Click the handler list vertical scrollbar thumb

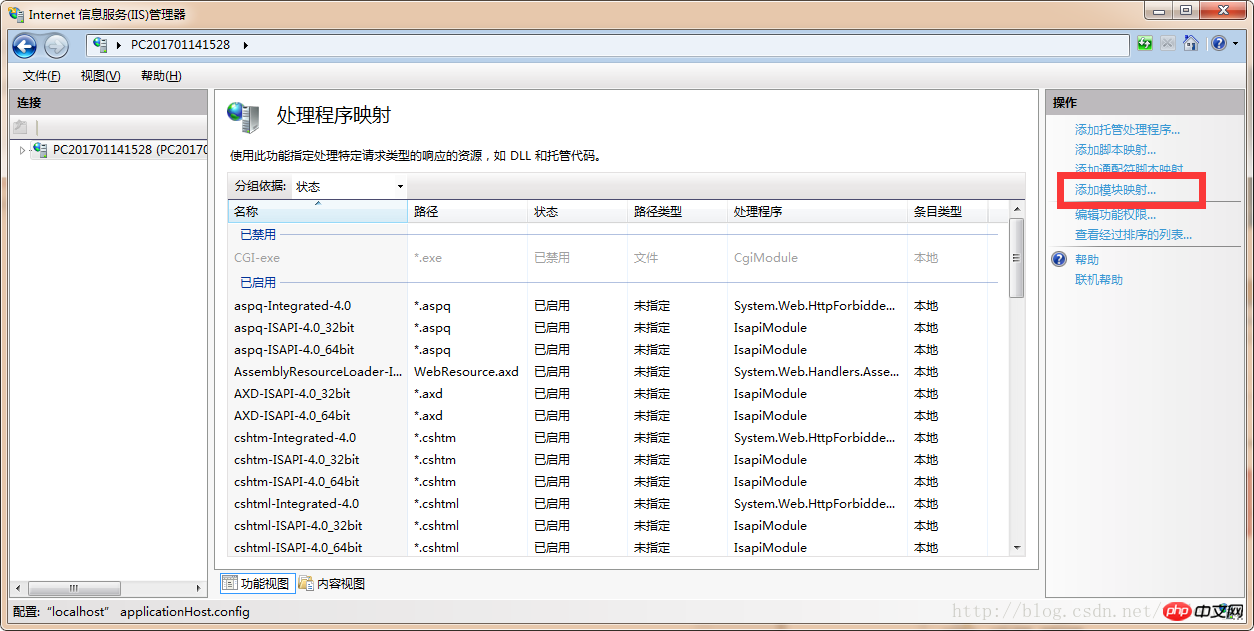coord(1017,258)
